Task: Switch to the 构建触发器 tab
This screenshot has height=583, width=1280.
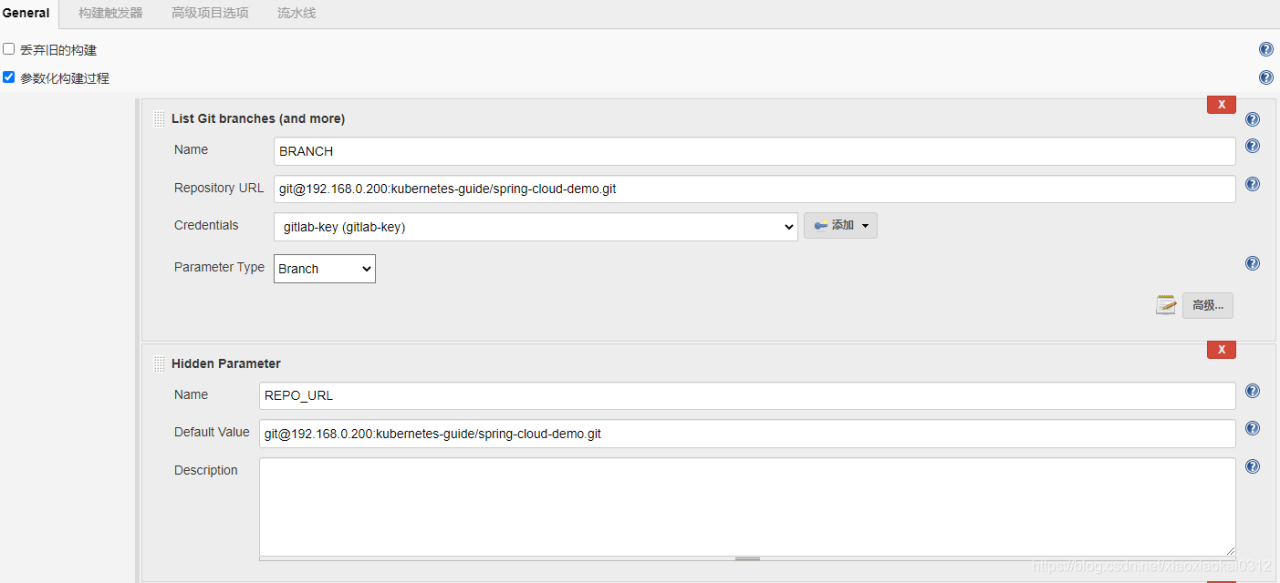Action: [110, 13]
